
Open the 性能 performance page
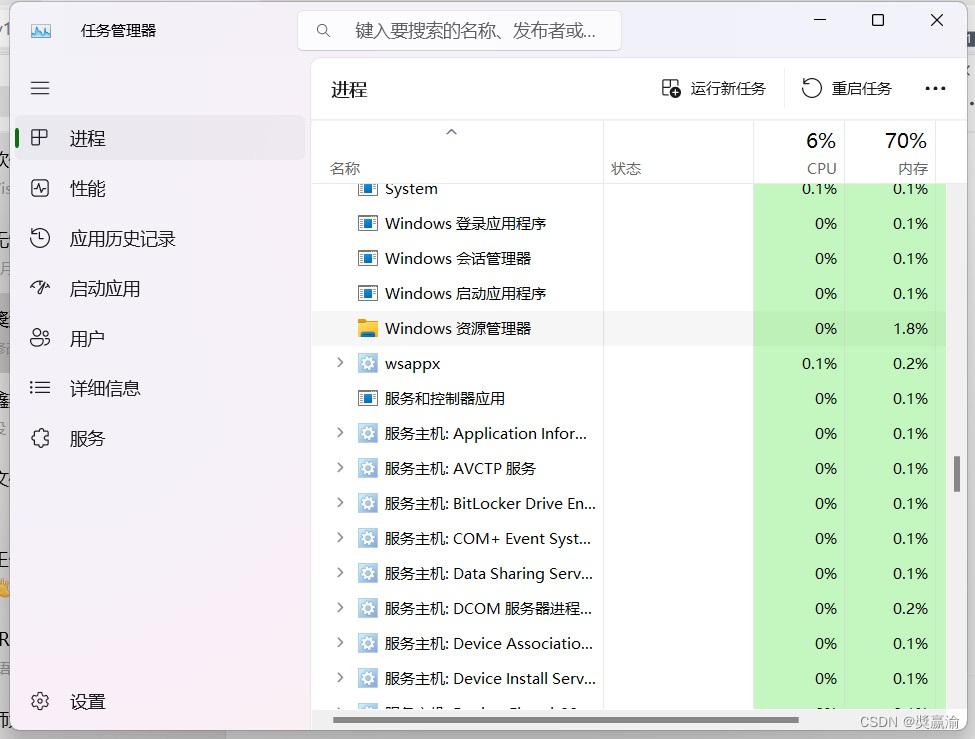[x=160, y=188]
